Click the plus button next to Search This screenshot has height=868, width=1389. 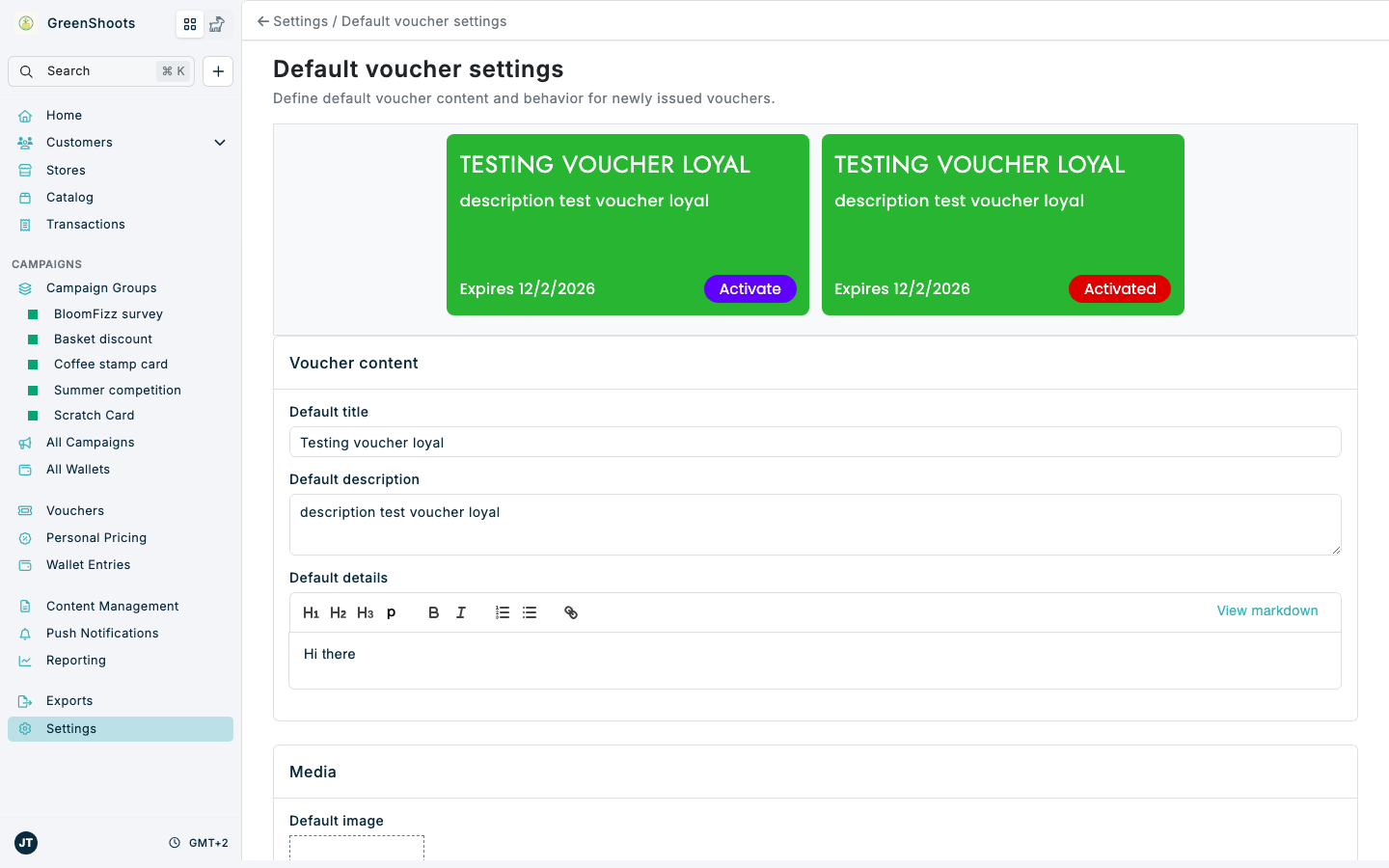click(x=218, y=71)
